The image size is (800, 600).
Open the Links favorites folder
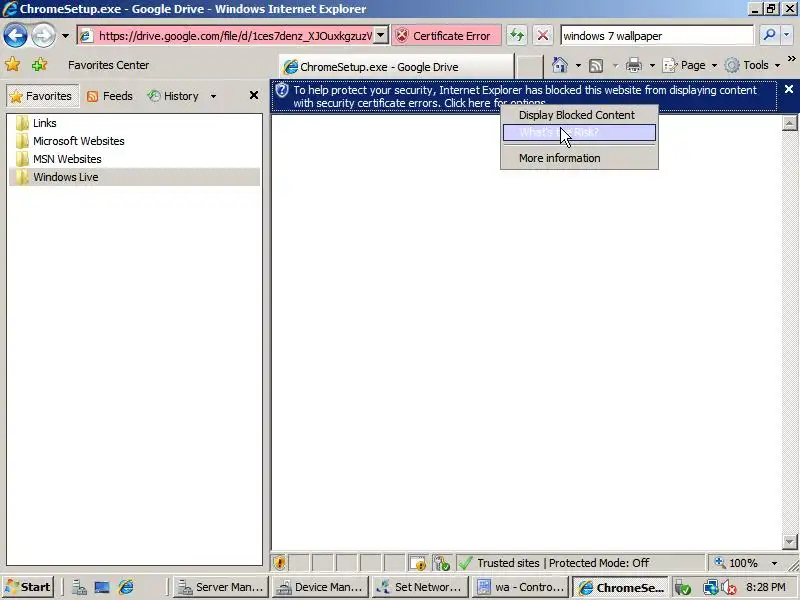[134, 123]
